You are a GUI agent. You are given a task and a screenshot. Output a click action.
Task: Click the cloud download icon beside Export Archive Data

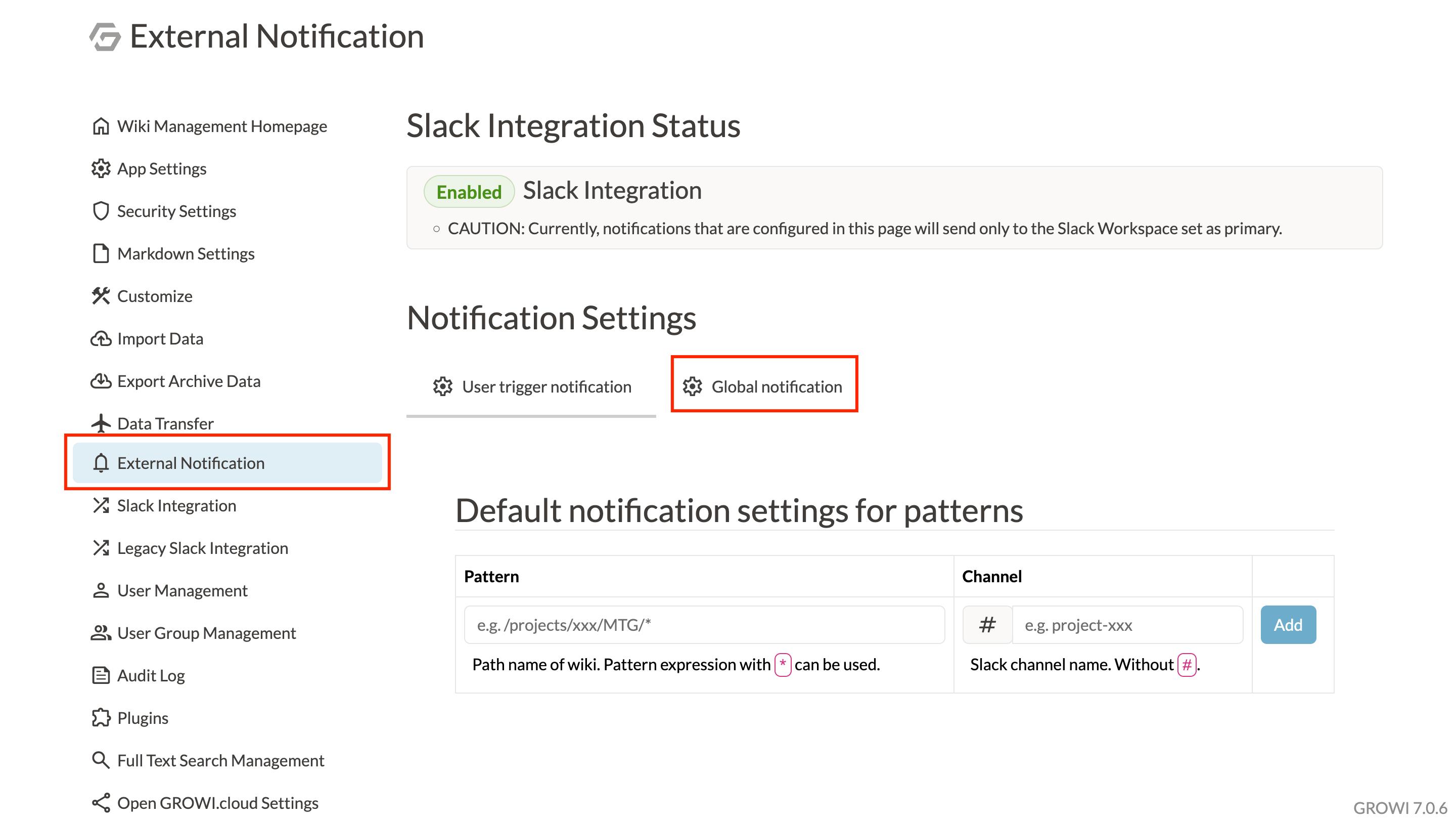[x=101, y=381]
